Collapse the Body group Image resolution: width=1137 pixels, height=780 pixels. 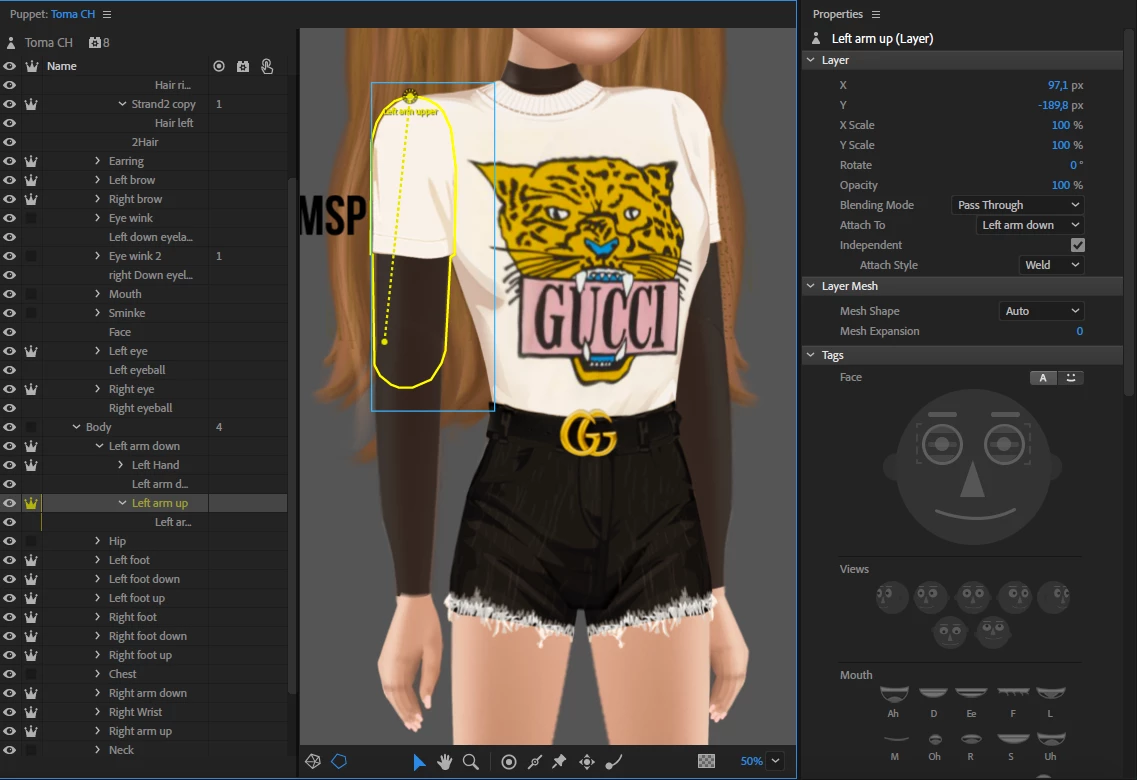[76, 427]
